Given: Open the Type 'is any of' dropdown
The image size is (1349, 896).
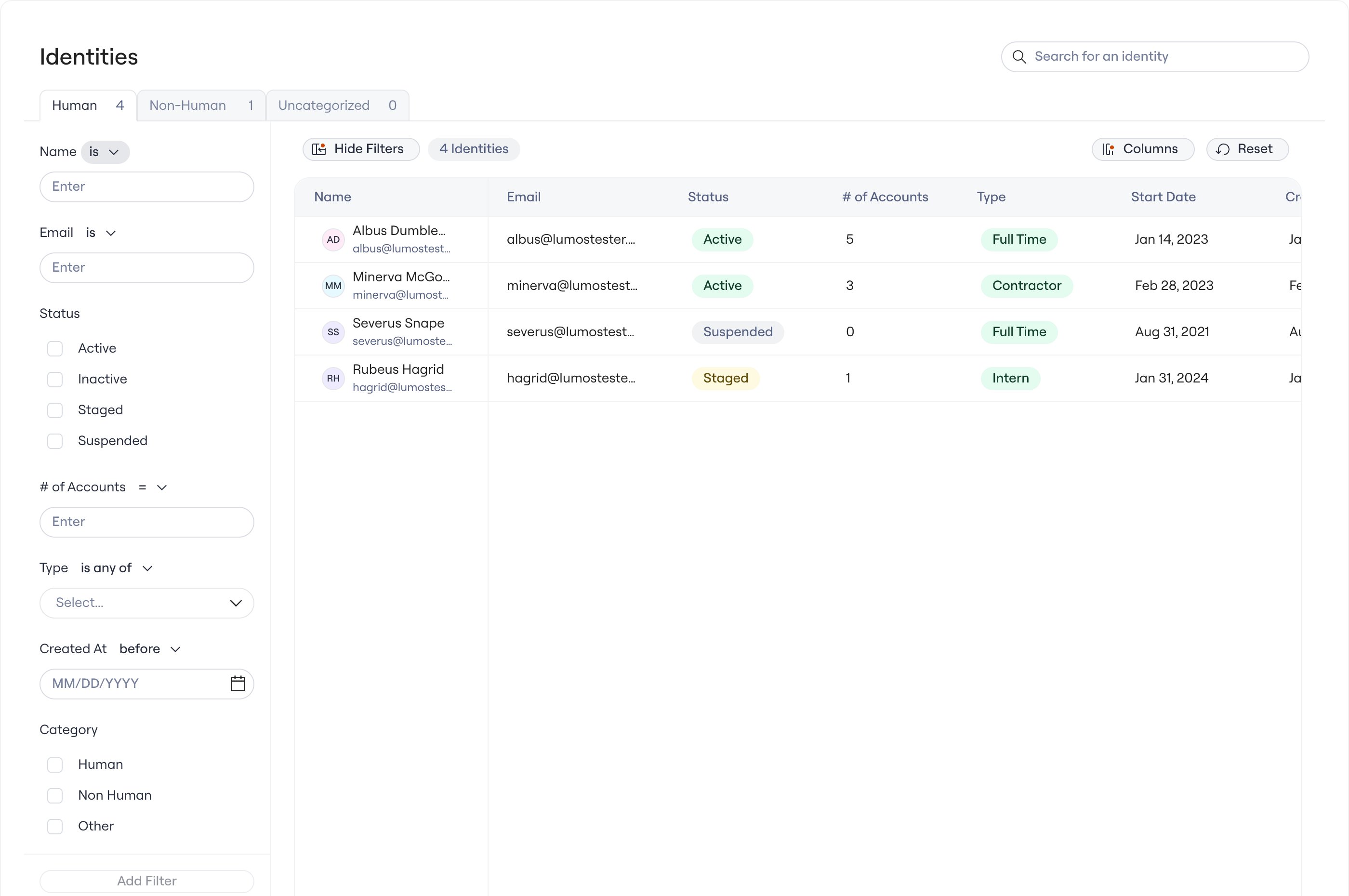Looking at the screenshot, I should [117, 568].
